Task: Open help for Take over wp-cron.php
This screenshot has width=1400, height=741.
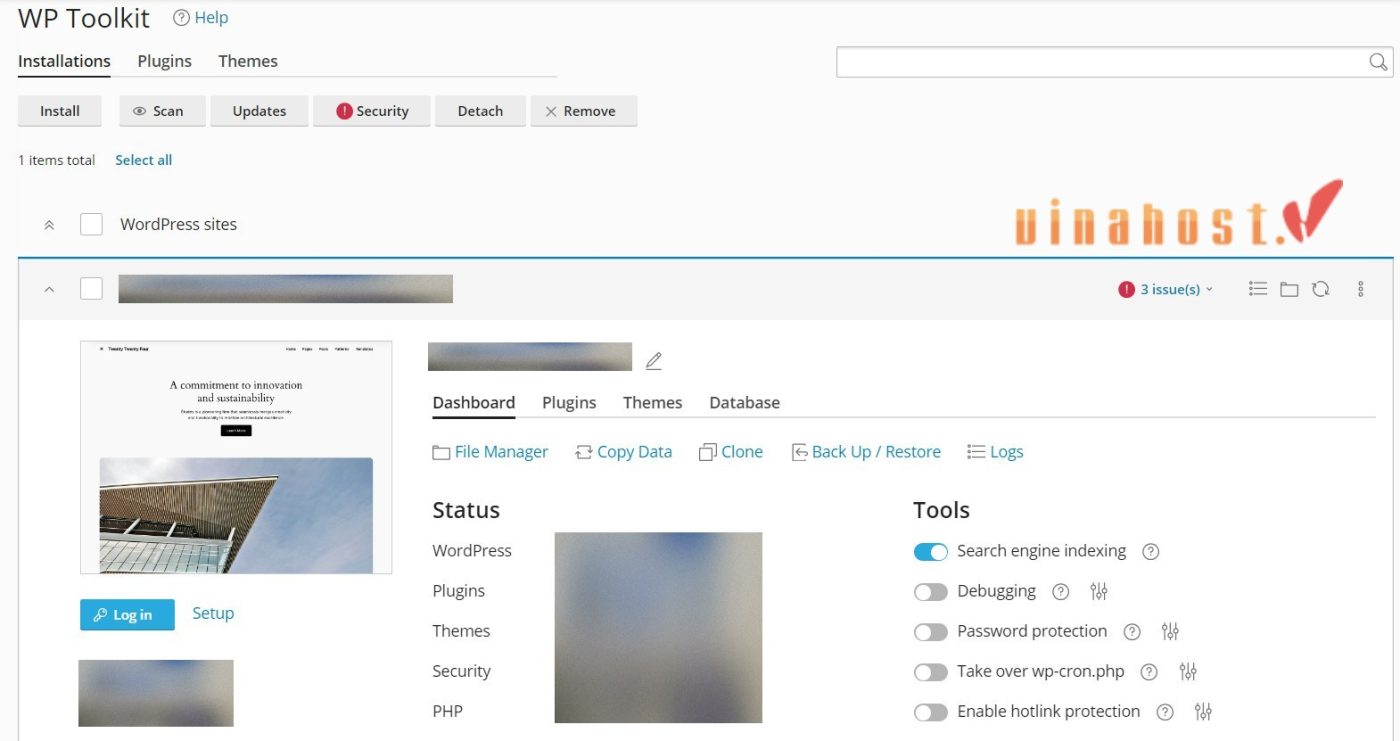Action: [x=1149, y=671]
